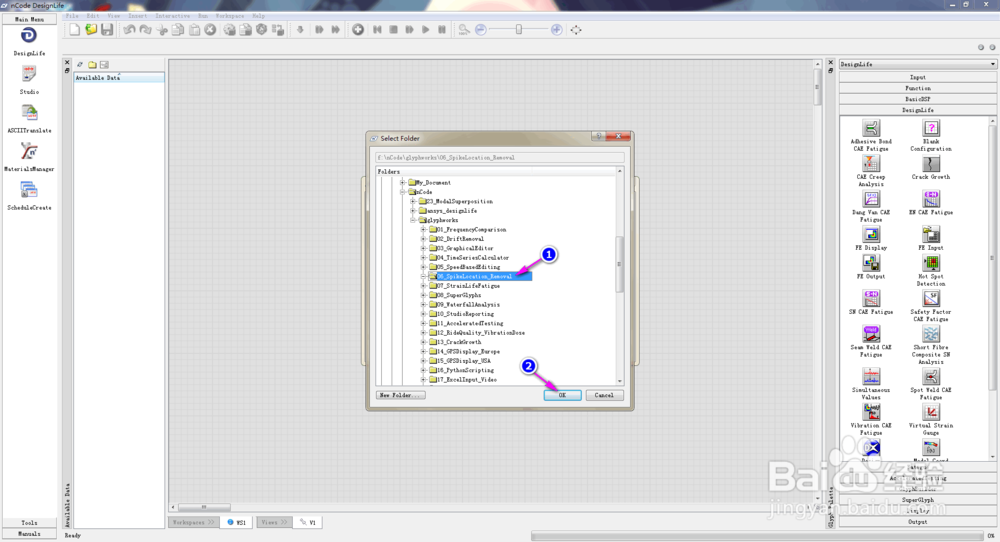Viewport: 1000px width, 542px height.
Task: Open the DesignLife module in Main Menu
Action: 29,41
